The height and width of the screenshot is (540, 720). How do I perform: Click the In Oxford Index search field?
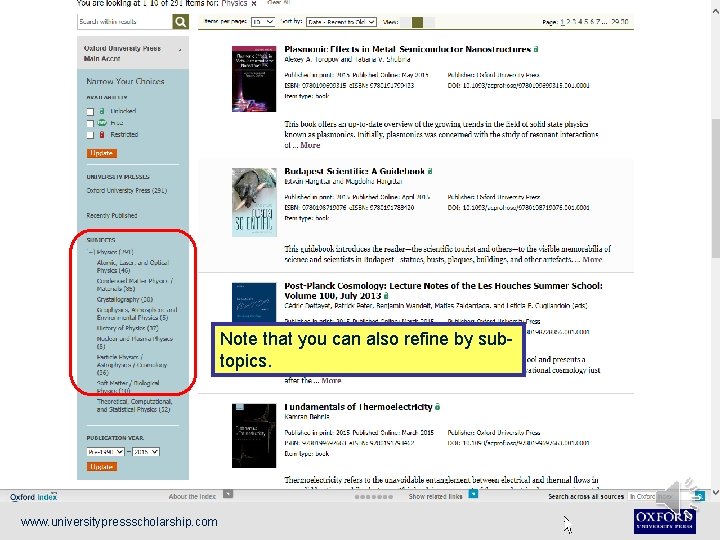(660, 496)
